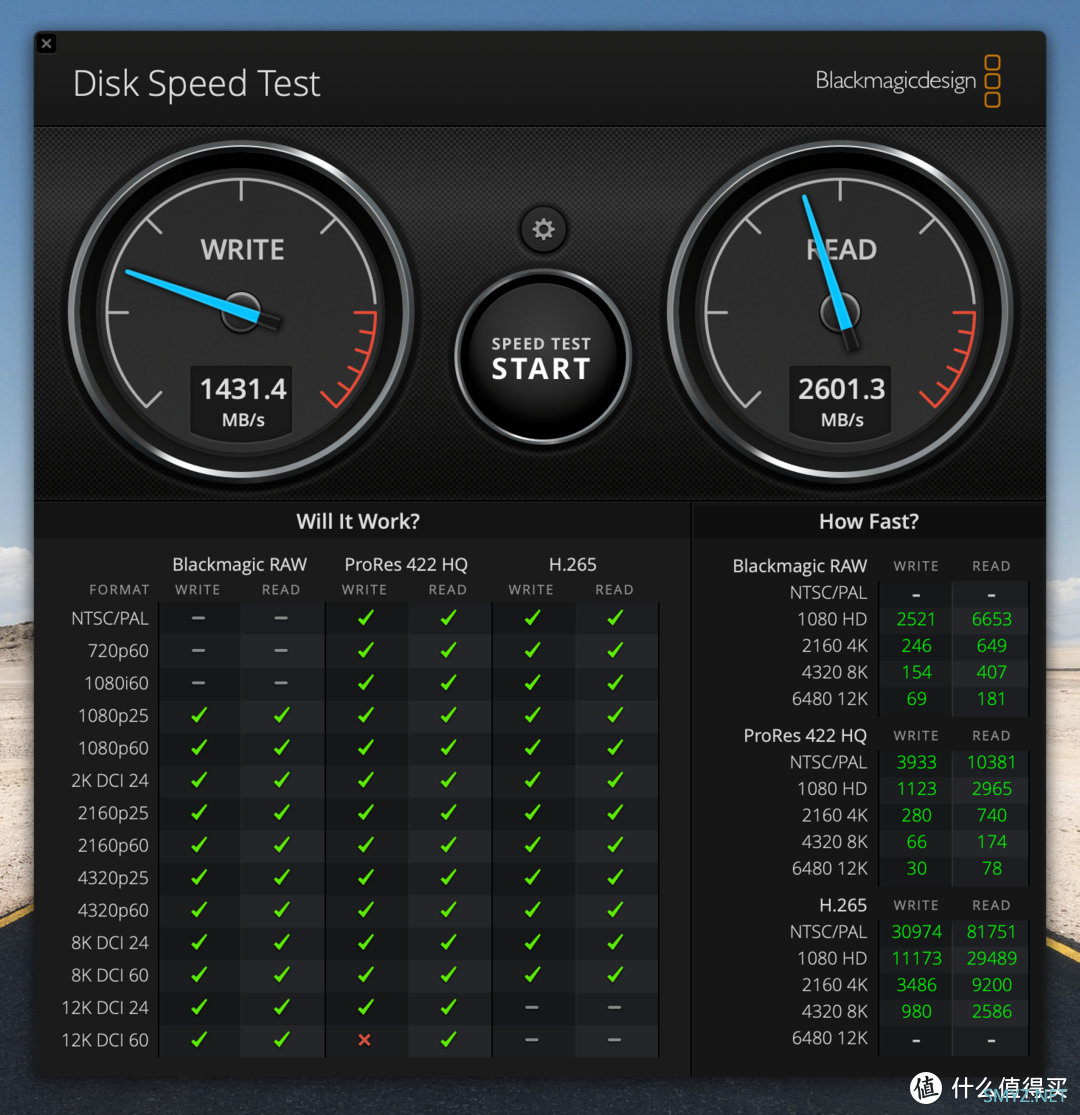Image resolution: width=1080 pixels, height=1115 pixels.
Task: Click the 2160p60 Blackmagic RAW read checkmark
Action: point(282,845)
